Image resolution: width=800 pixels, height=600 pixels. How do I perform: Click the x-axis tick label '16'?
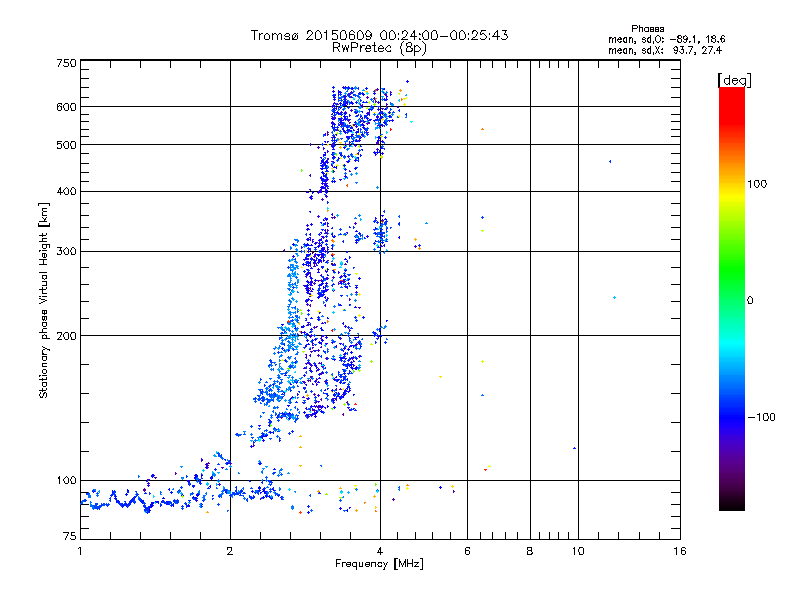click(680, 551)
